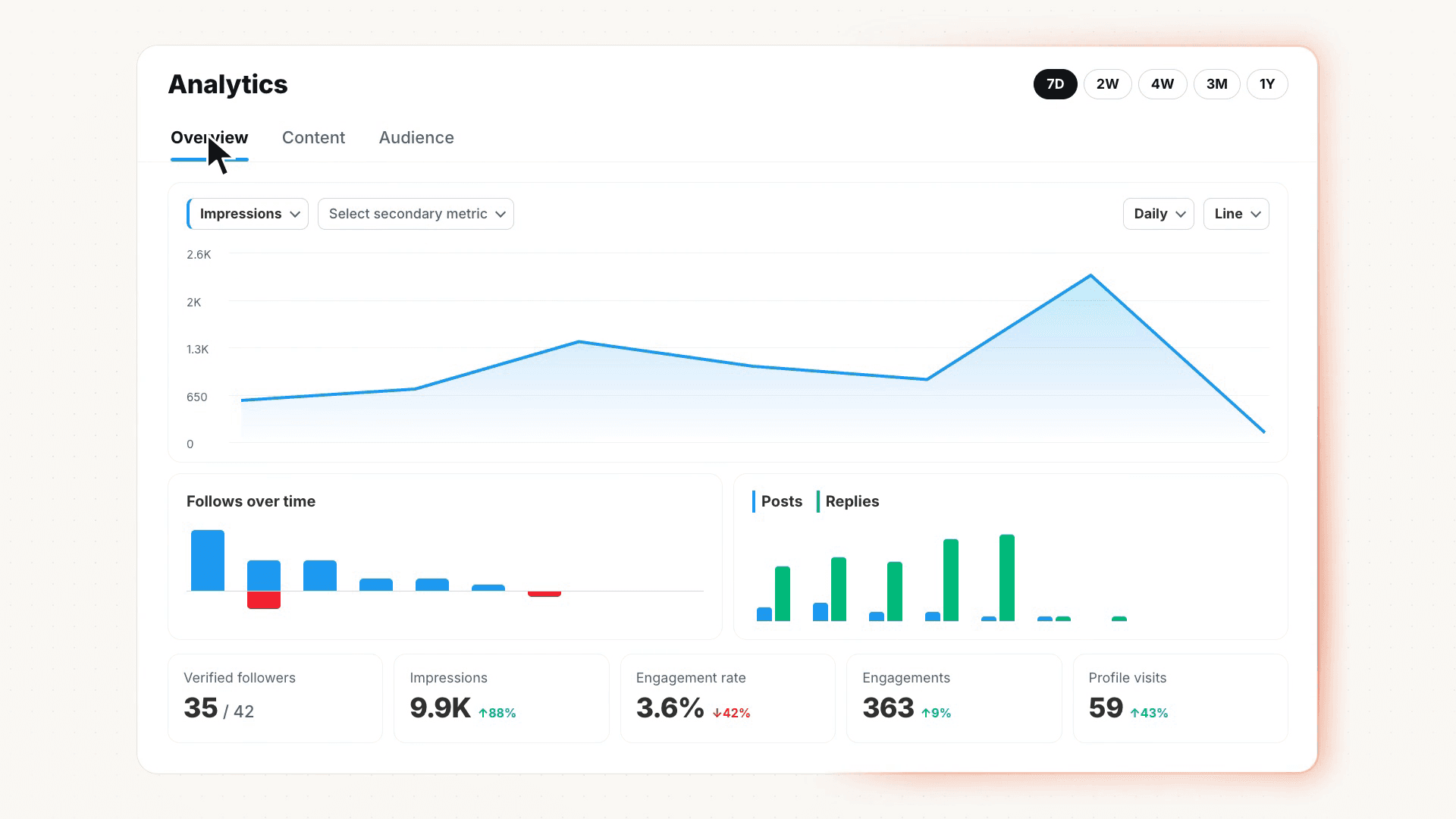
Task: Open the Impressions 9.9K stat card
Action: point(501,698)
